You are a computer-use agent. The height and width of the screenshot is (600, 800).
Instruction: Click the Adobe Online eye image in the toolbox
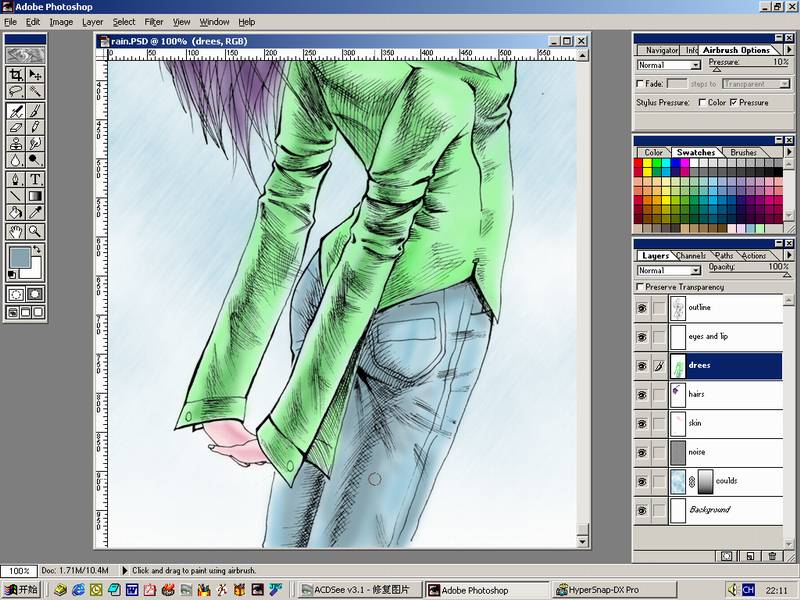tap(25, 55)
